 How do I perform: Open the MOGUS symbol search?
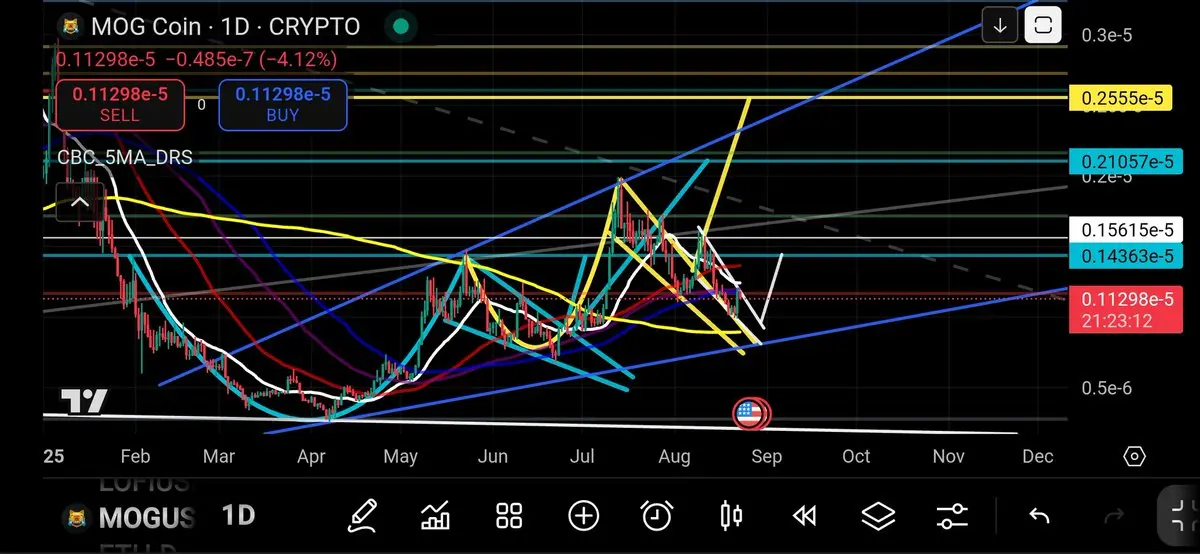point(146,518)
